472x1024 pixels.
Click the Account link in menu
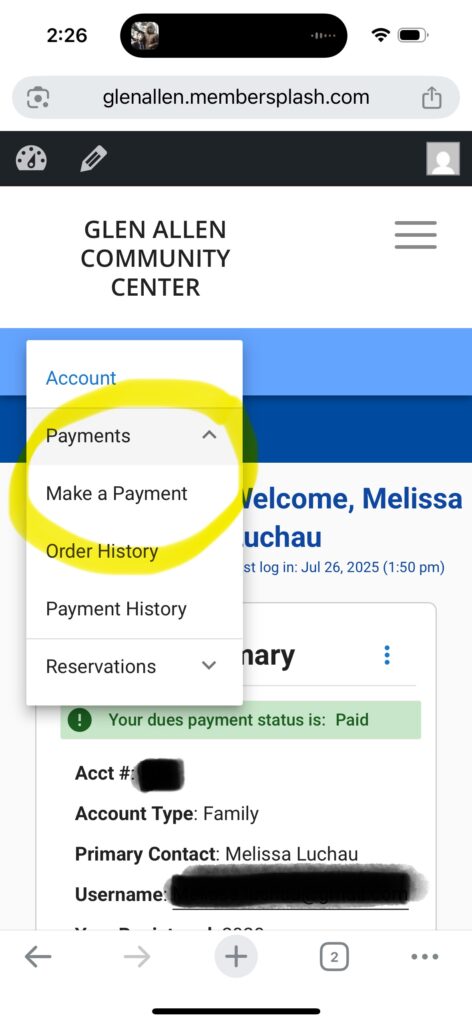(81, 377)
